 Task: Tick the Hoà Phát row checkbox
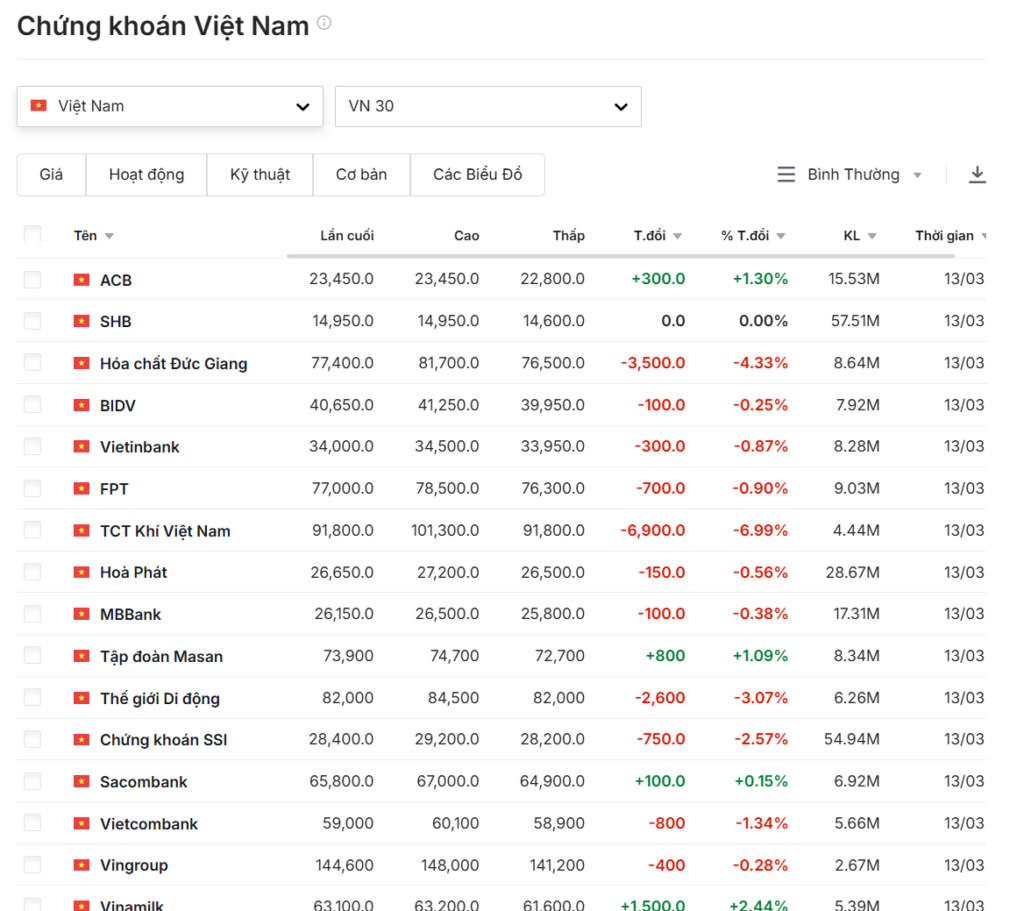point(32,571)
